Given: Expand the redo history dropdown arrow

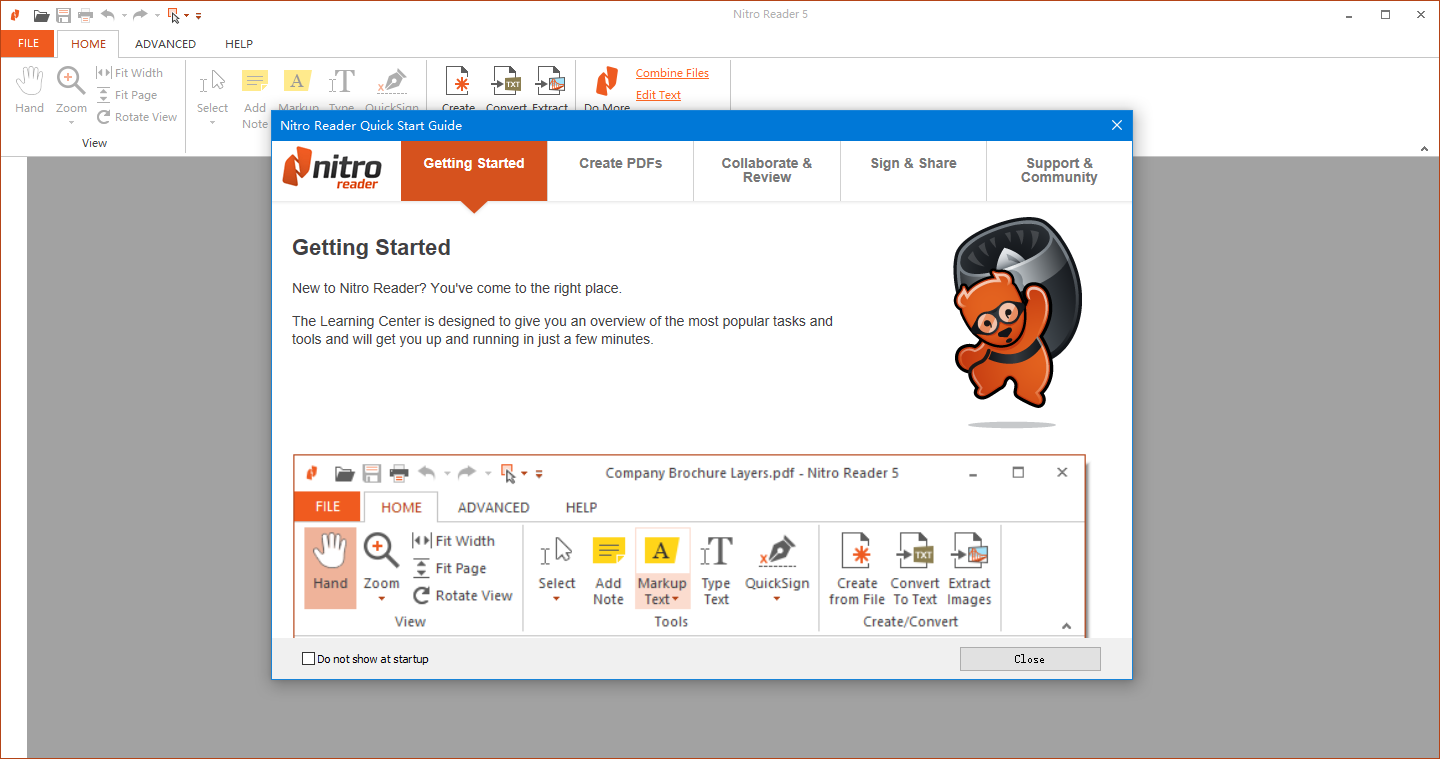Looking at the screenshot, I should [x=156, y=16].
